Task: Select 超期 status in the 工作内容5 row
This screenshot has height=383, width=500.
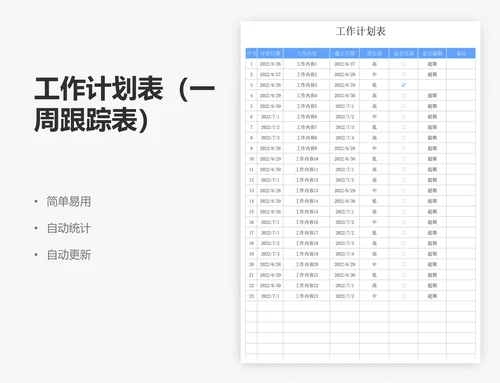Action: pyautogui.click(x=432, y=106)
